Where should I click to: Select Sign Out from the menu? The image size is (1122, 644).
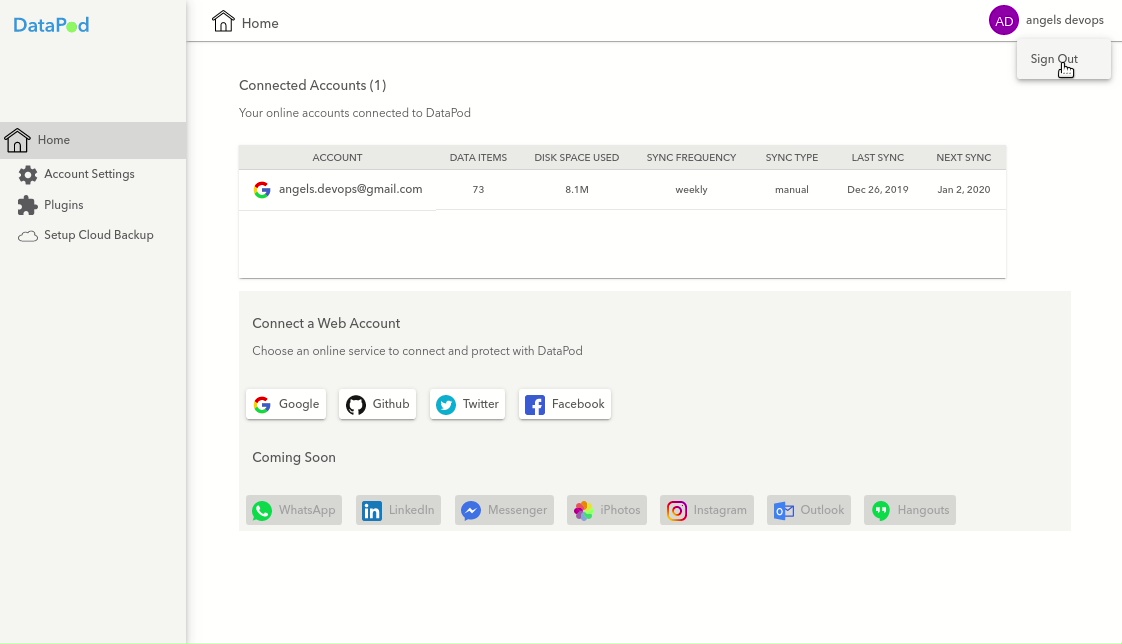[x=1054, y=59]
